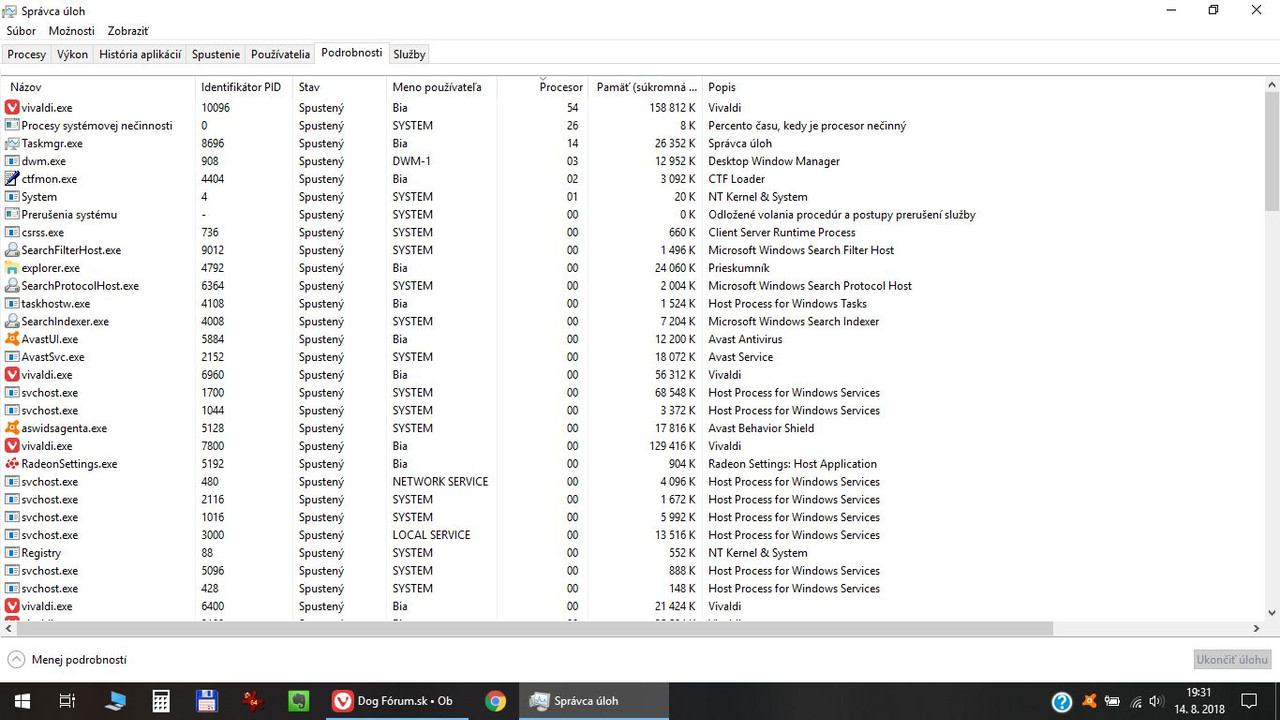Screen dimensions: 1280x720
Task: Select the AvastUI.exe process icon
Action: click(x=12, y=339)
